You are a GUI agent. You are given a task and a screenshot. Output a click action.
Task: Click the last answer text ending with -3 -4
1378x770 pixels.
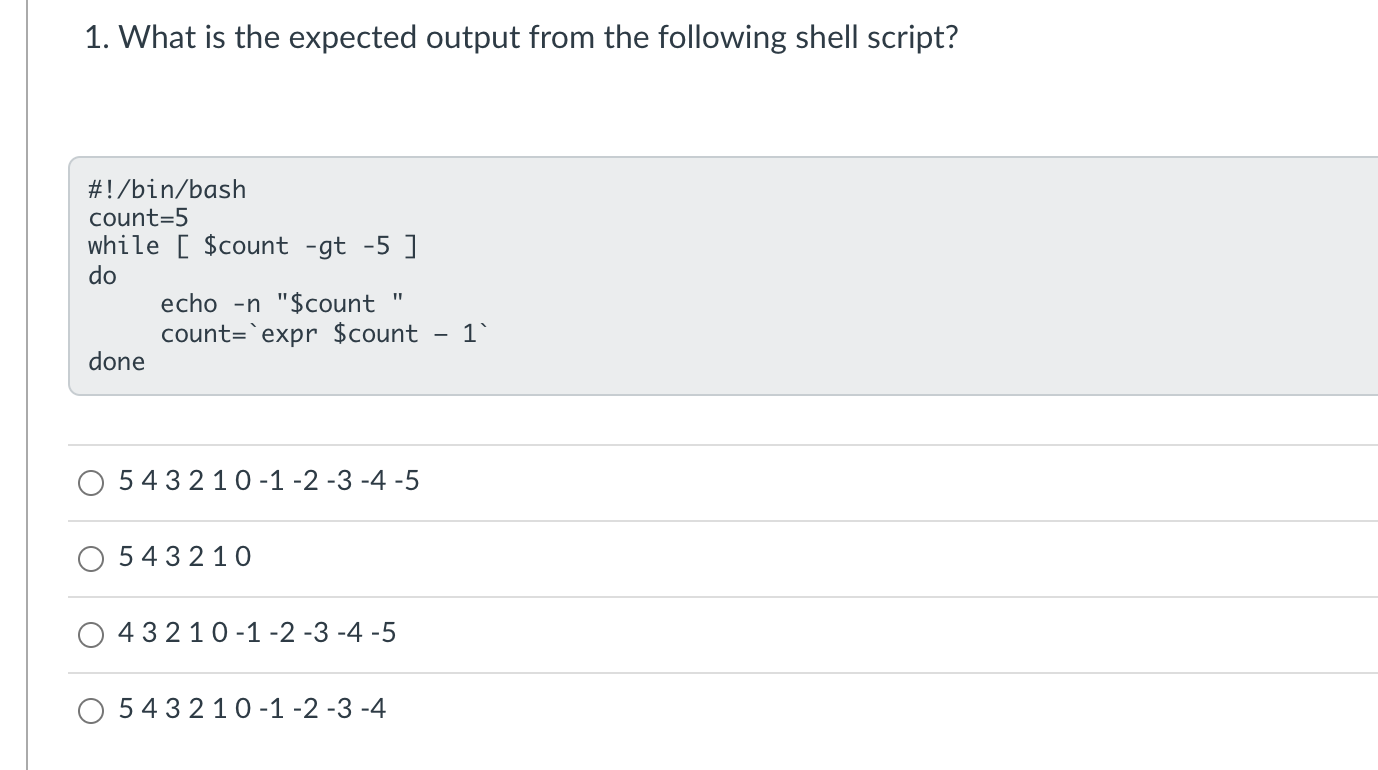[x=252, y=709]
